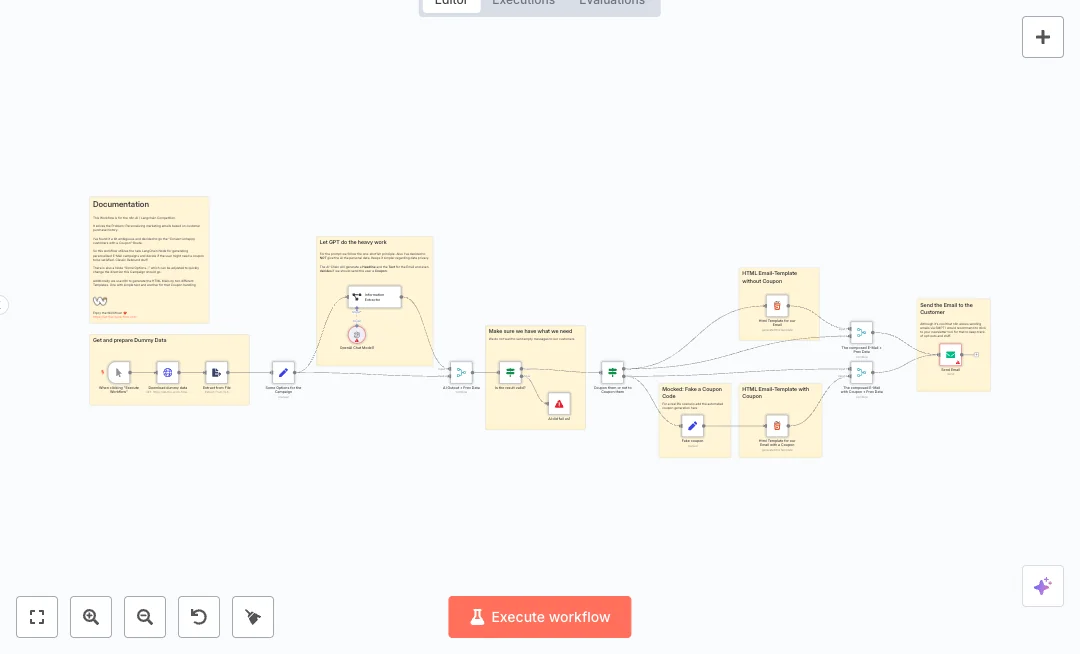Tidy up nodes with the broom icon
Viewport: 1080px width, 654px height.
tap(253, 617)
